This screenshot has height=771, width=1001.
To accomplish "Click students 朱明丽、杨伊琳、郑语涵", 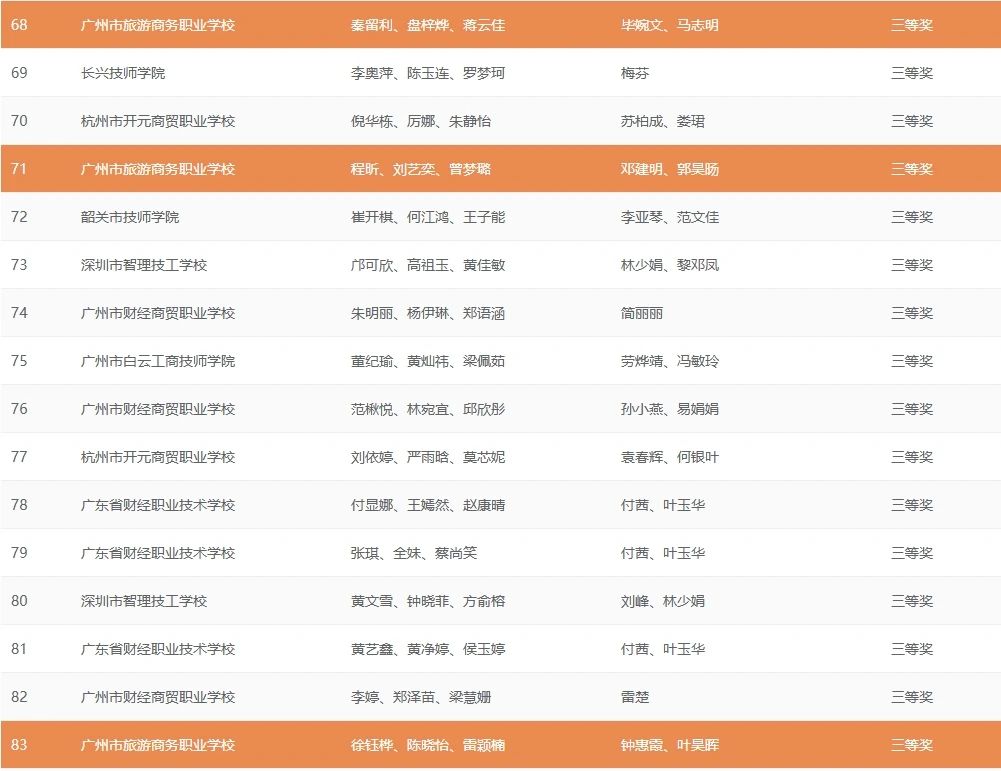I will (x=428, y=313).
